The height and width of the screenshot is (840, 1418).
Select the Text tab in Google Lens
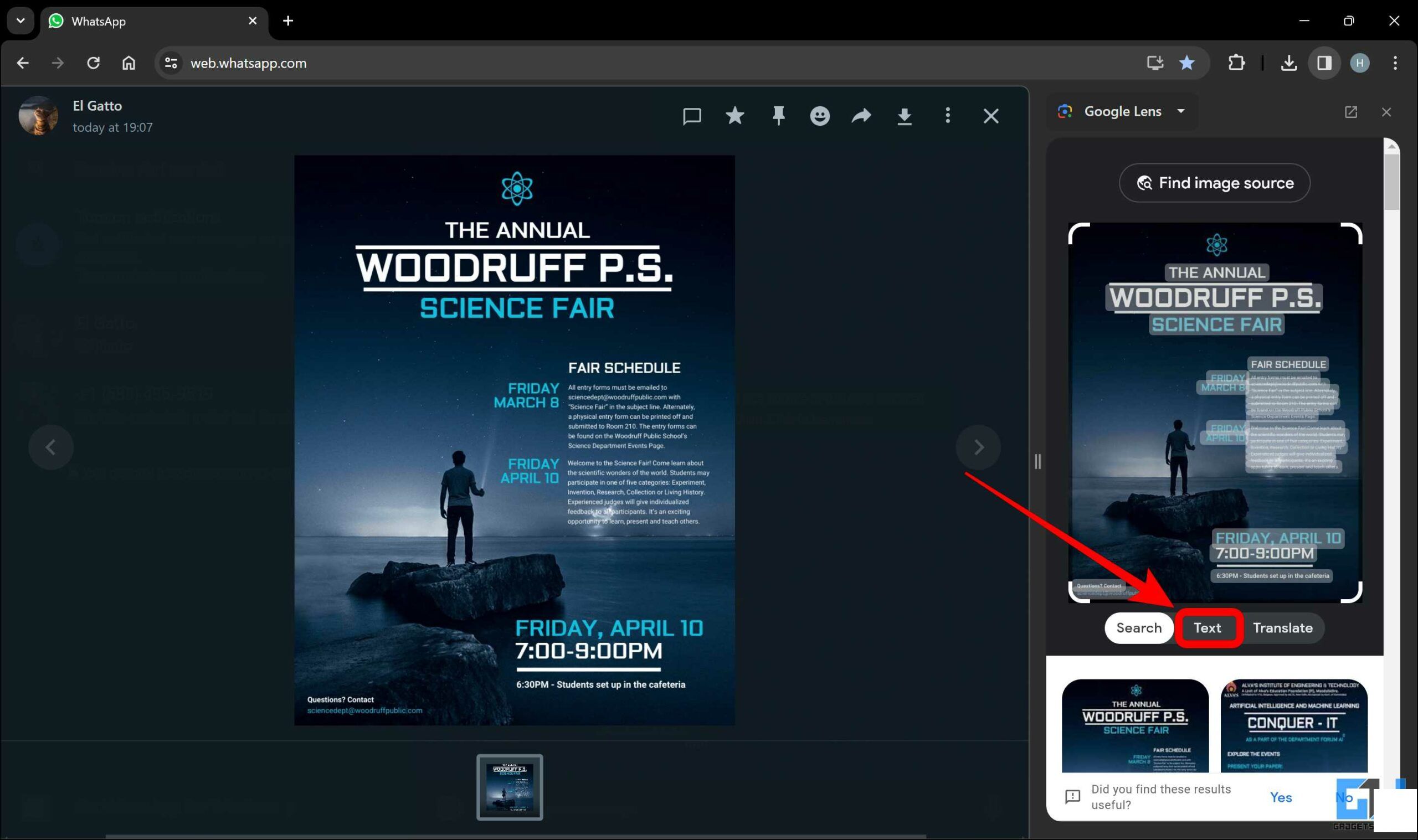[1207, 627]
